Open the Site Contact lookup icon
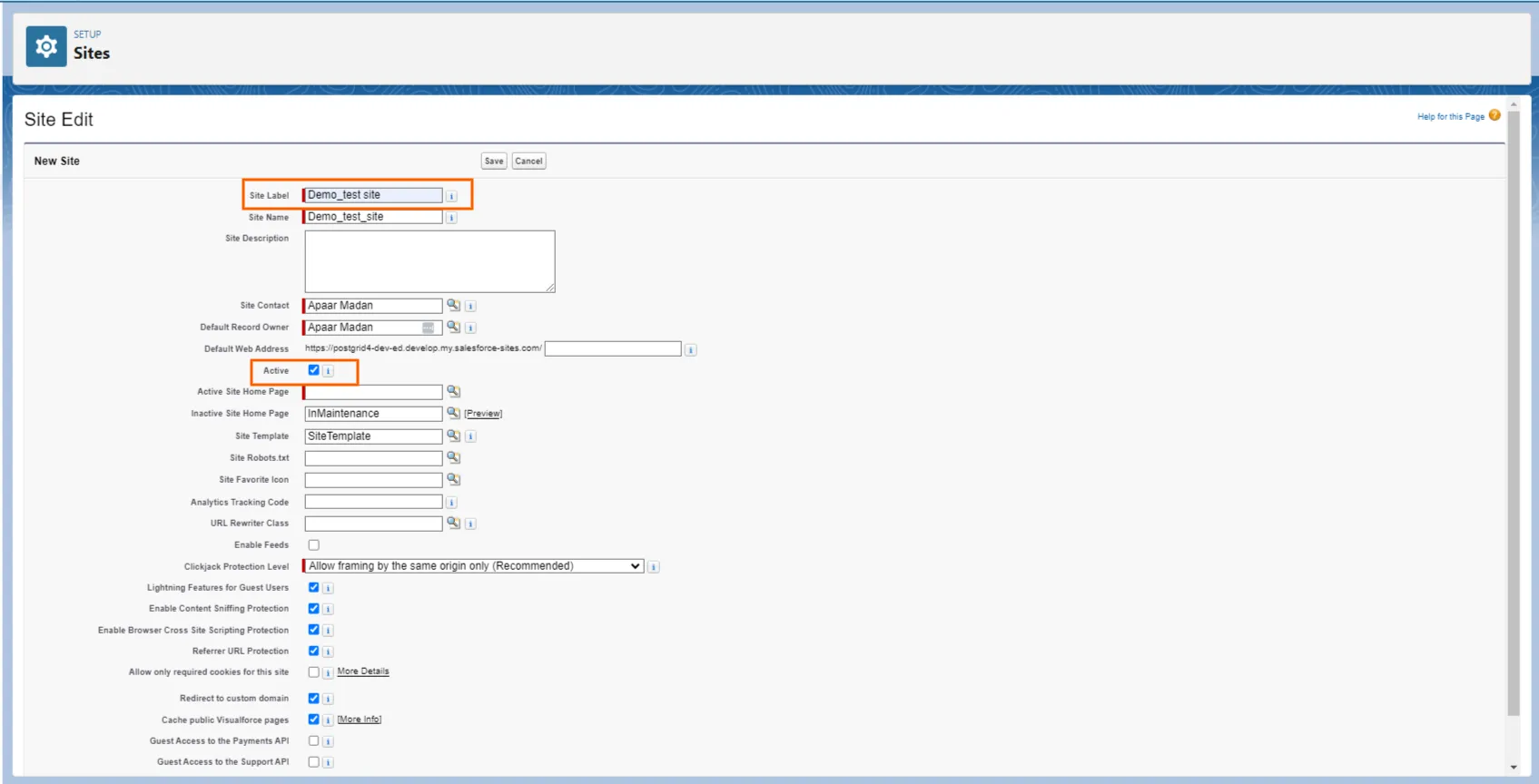1539x784 pixels. click(x=453, y=306)
